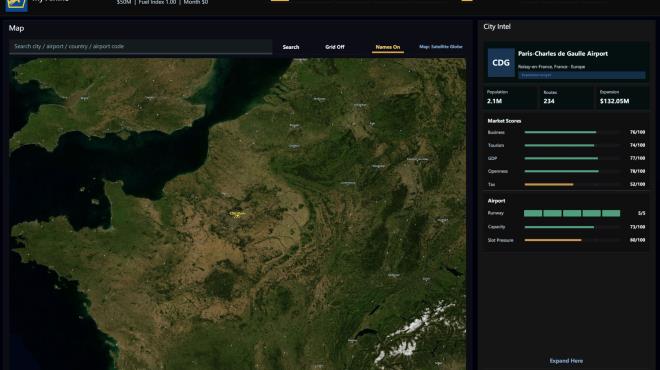Click the Search button

pyautogui.click(x=291, y=47)
